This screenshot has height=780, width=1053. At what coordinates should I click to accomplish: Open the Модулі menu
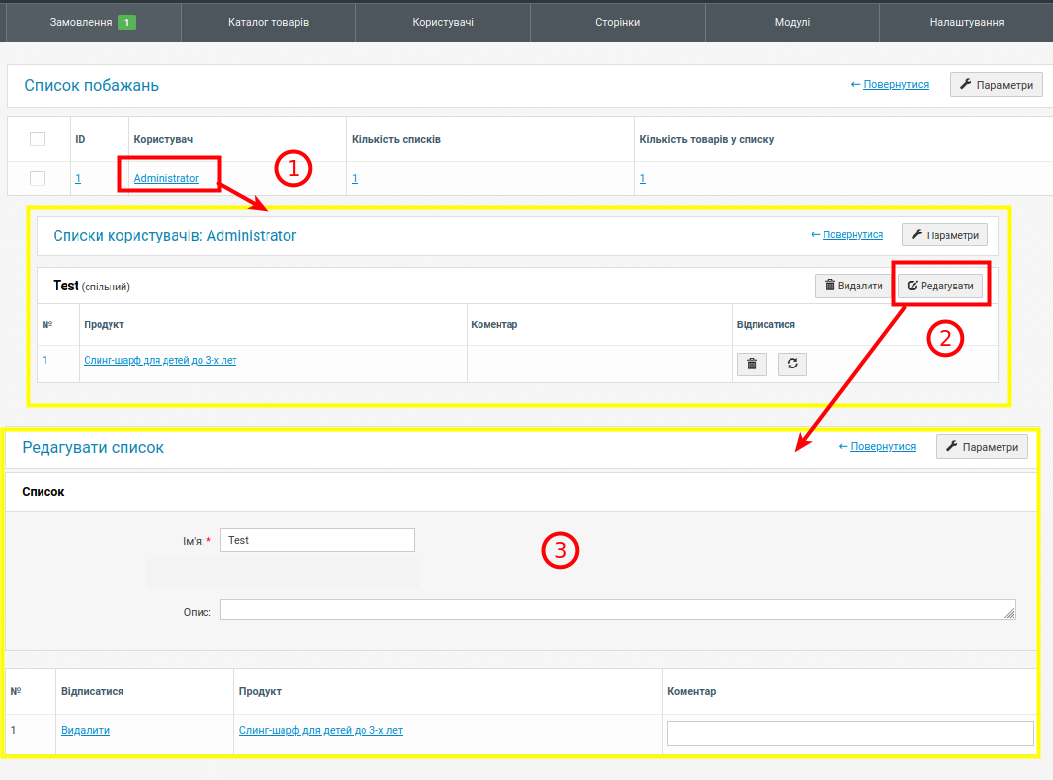click(792, 22)
